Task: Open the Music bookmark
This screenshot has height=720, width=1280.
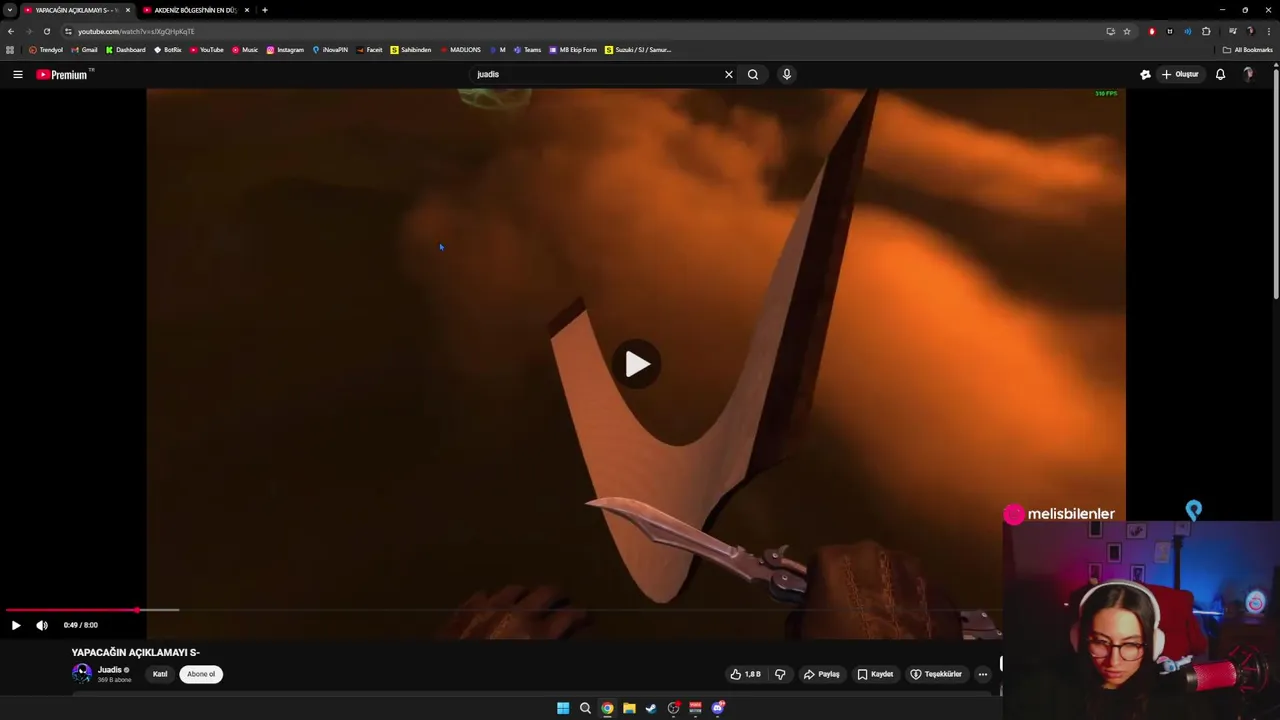Action: [244, 50]
